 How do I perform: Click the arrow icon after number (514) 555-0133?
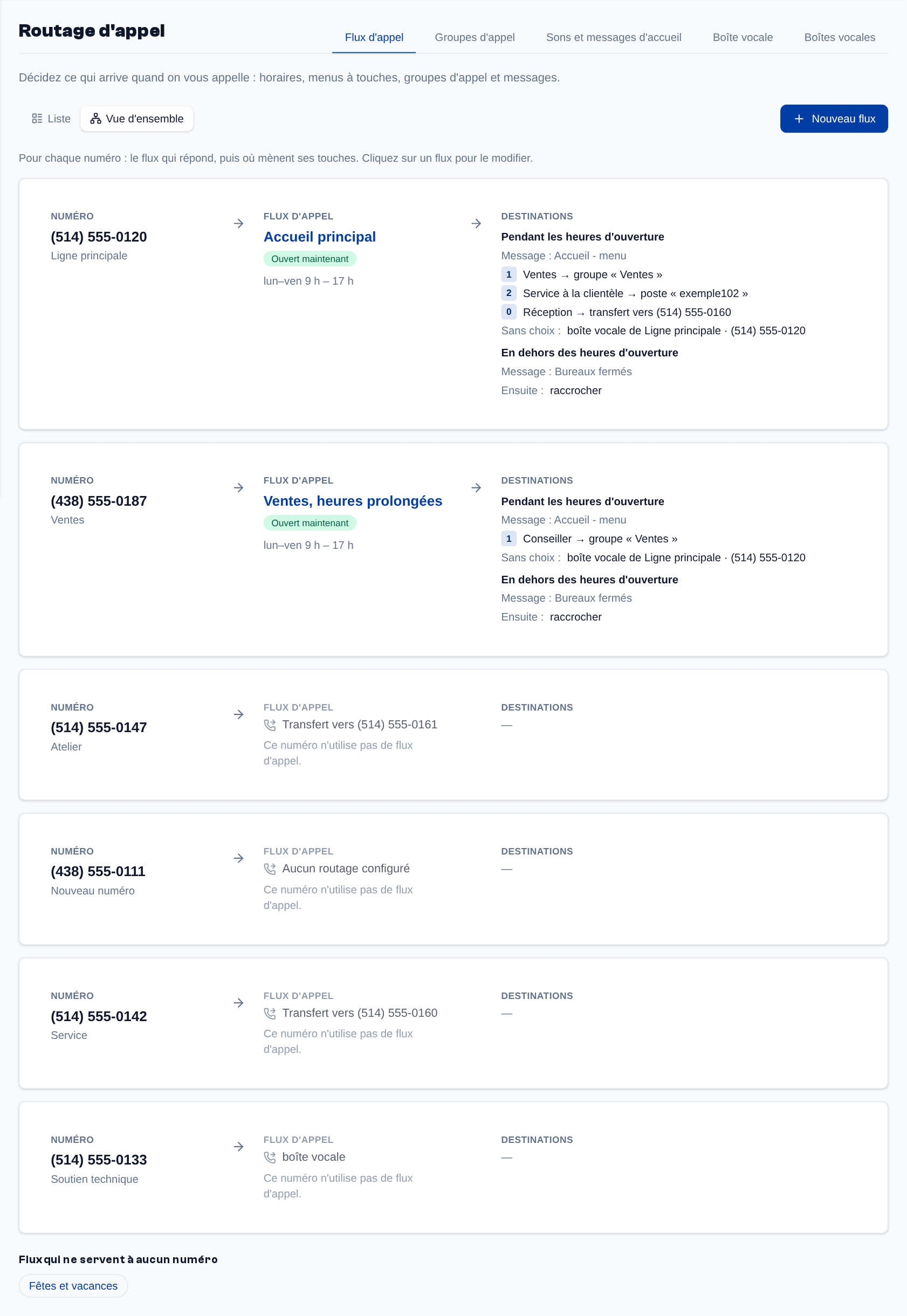click(239, 1147)
